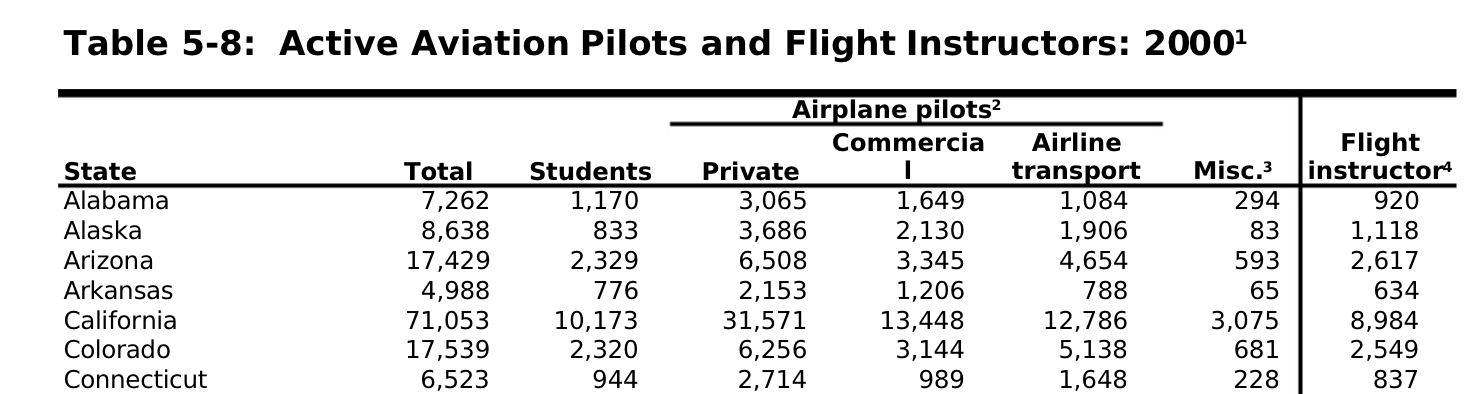Select the Misc. column header

(x=1233, y=172)
